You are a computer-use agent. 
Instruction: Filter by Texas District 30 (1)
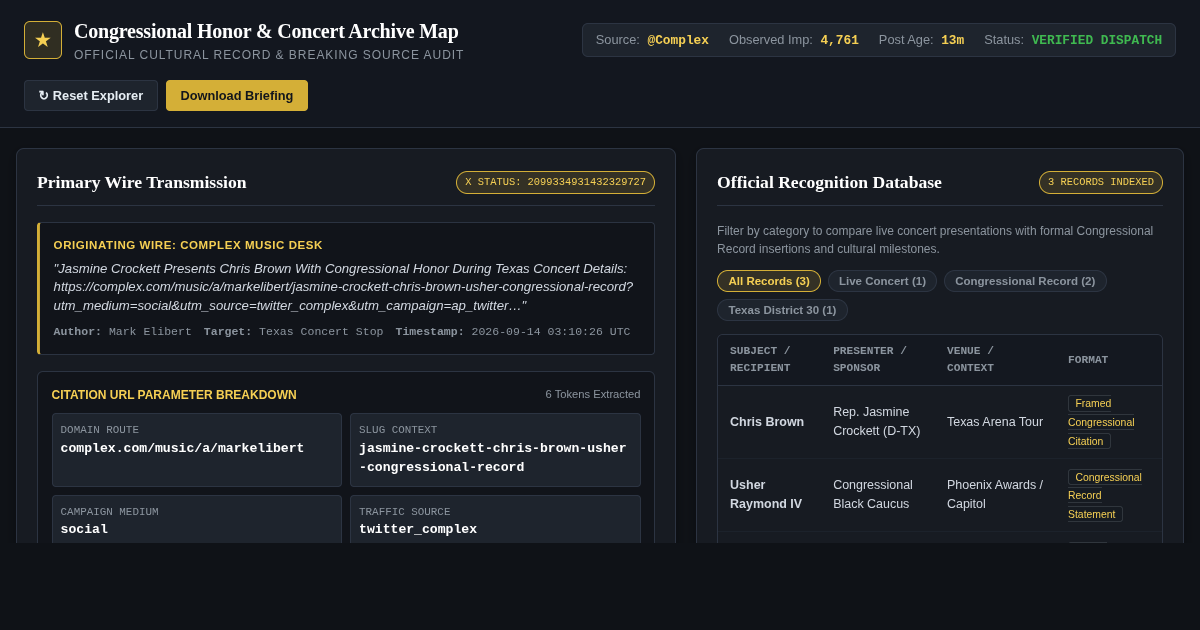tap(782, 310)
